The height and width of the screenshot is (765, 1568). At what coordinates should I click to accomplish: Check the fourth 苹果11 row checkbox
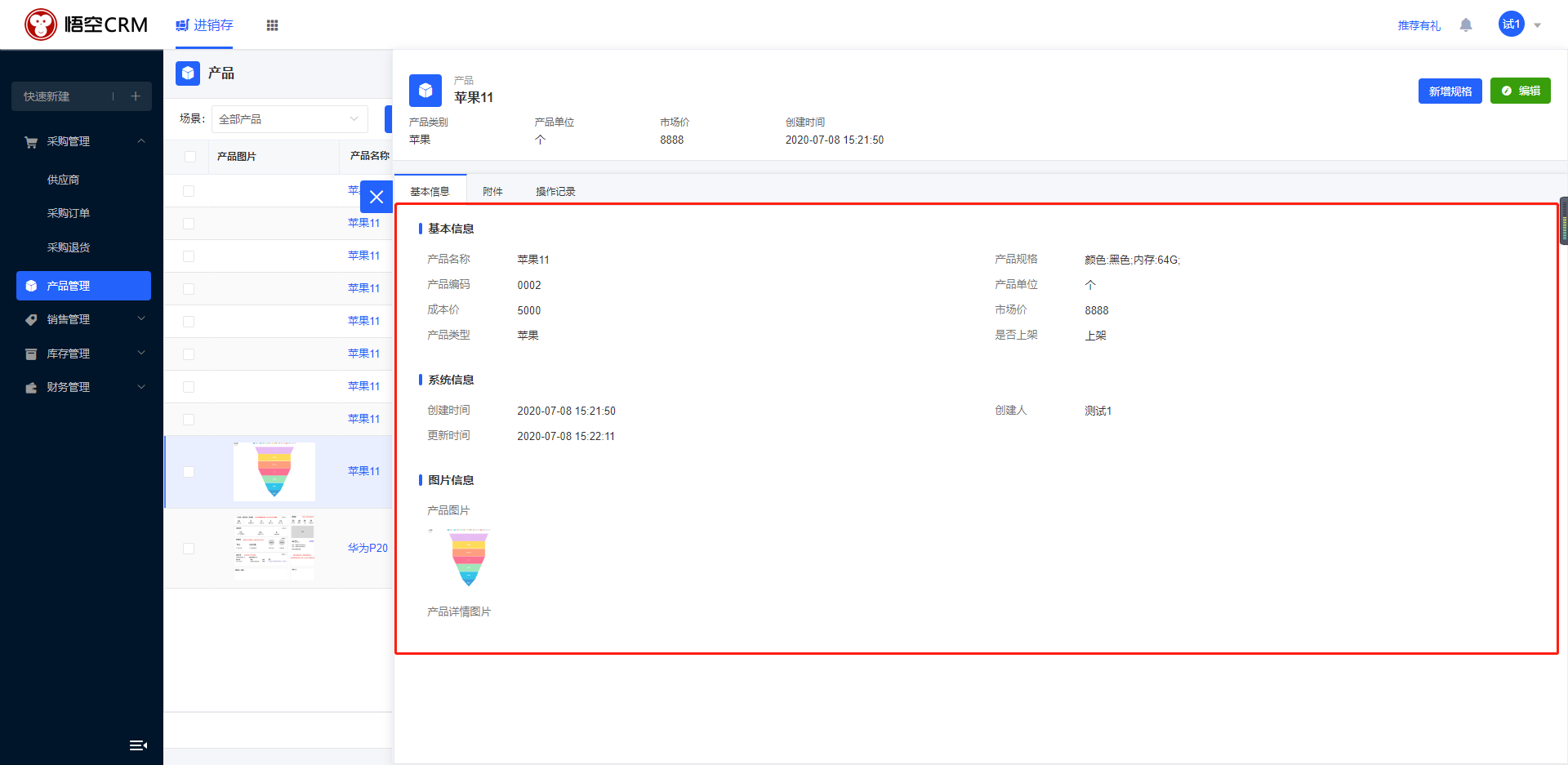pos(189,289)
